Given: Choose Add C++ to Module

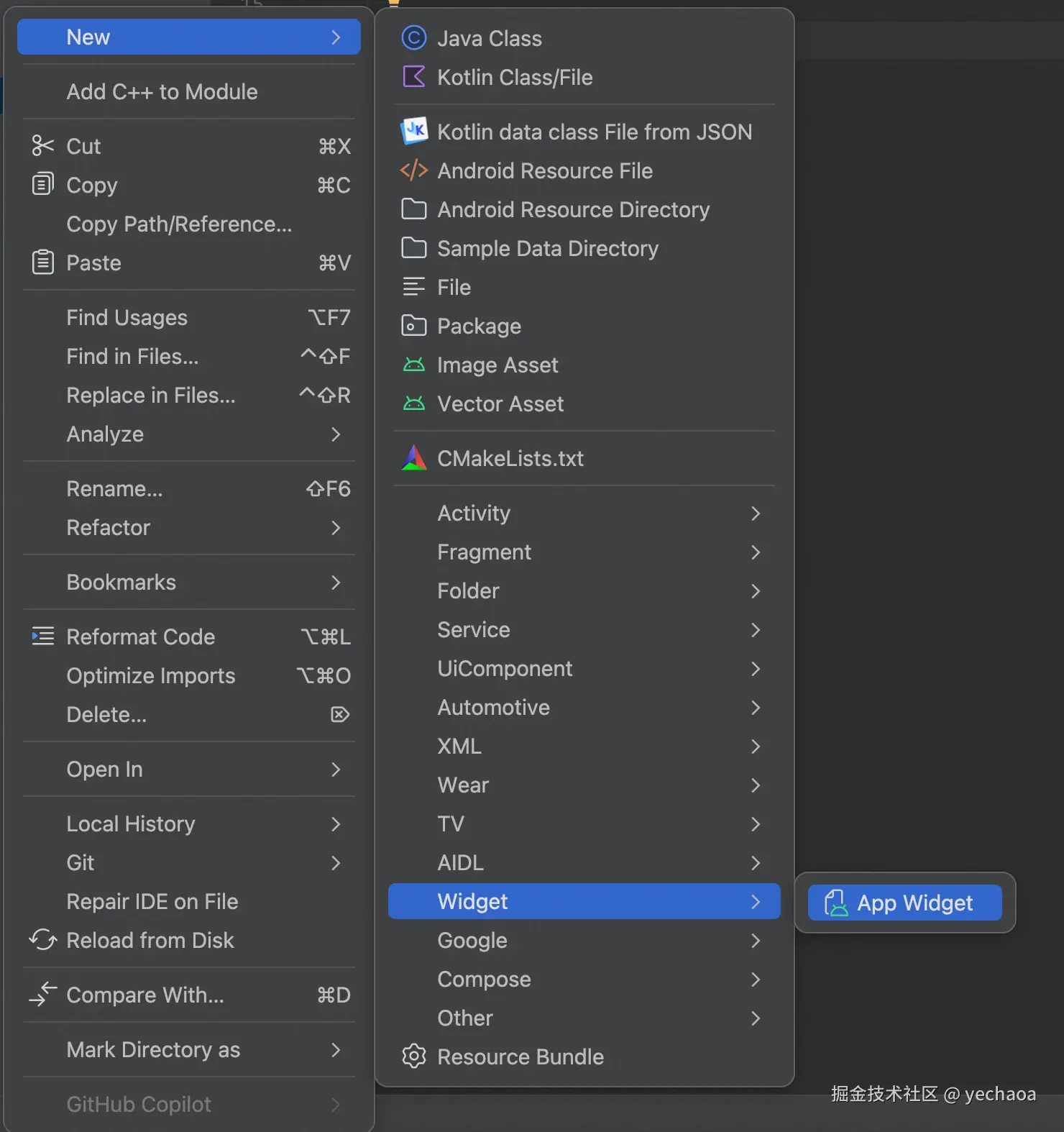Looking at the screenshot, I should (x=162, y=92).
